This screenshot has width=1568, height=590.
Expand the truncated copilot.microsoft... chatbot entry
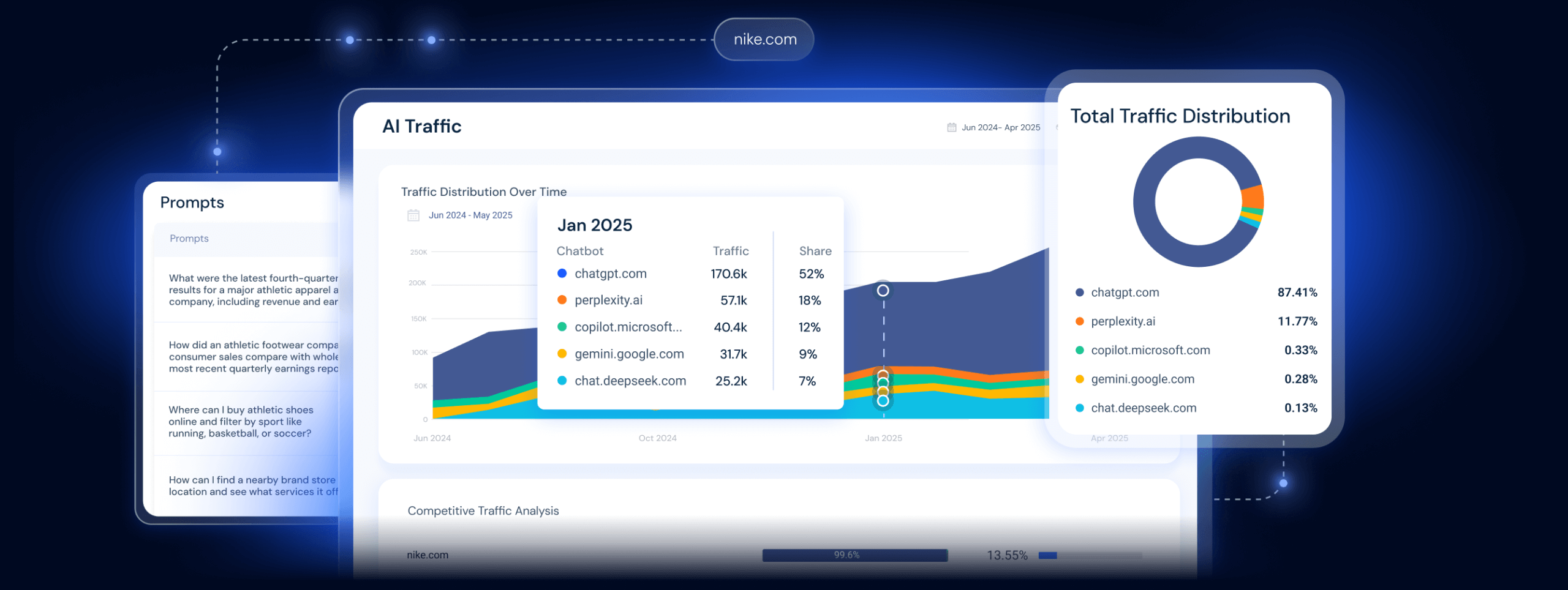coord(628,327)
